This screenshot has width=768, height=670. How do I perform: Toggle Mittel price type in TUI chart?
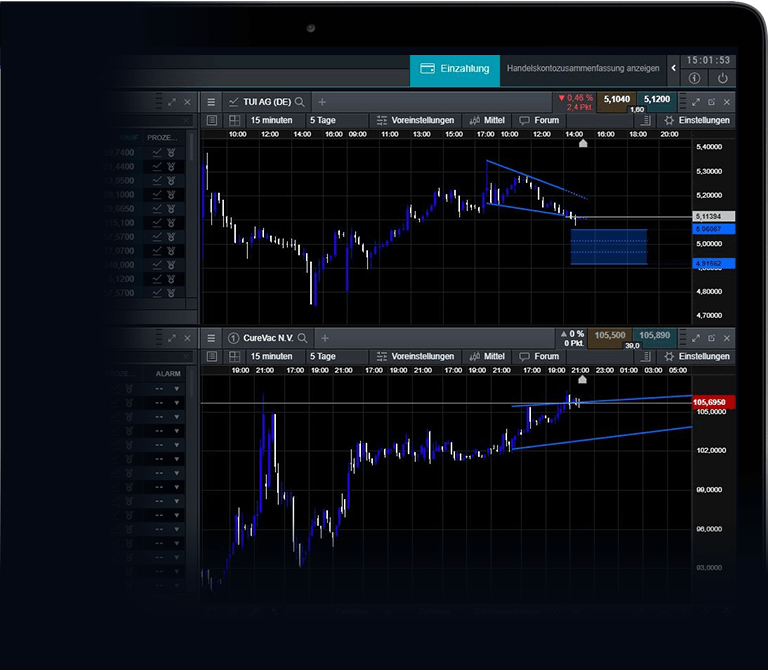click(487, 120)
